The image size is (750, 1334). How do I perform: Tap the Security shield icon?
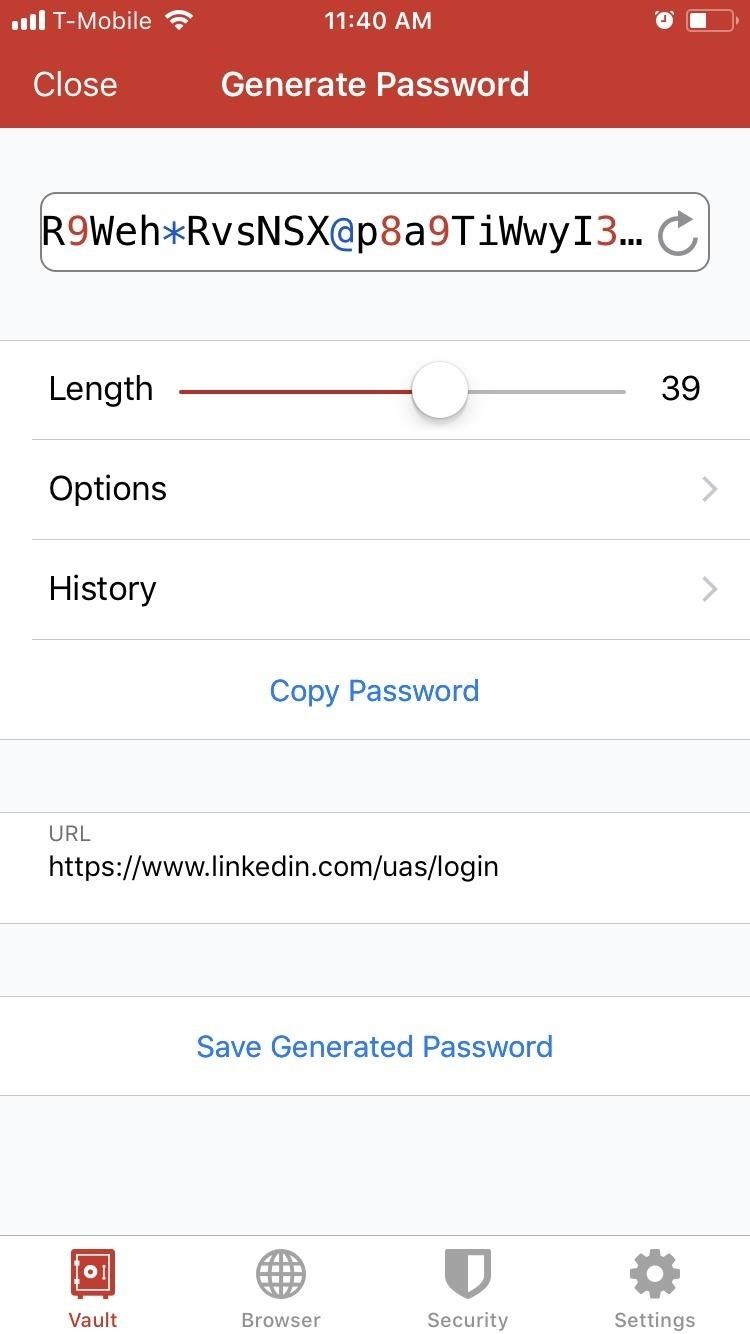(467, 1274)
